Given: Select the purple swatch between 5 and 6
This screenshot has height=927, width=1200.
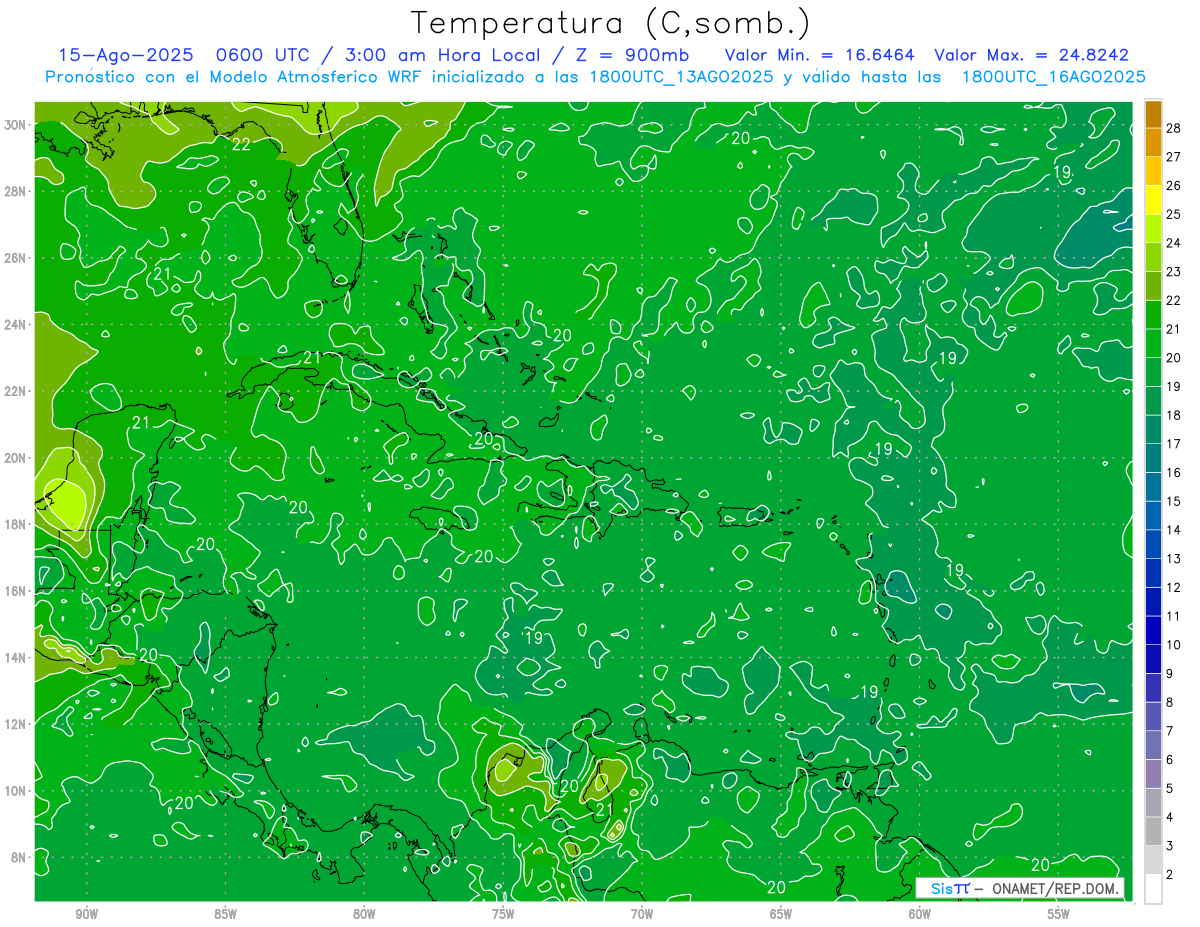Looking at the screenshot, I should tap(1153, 774).
